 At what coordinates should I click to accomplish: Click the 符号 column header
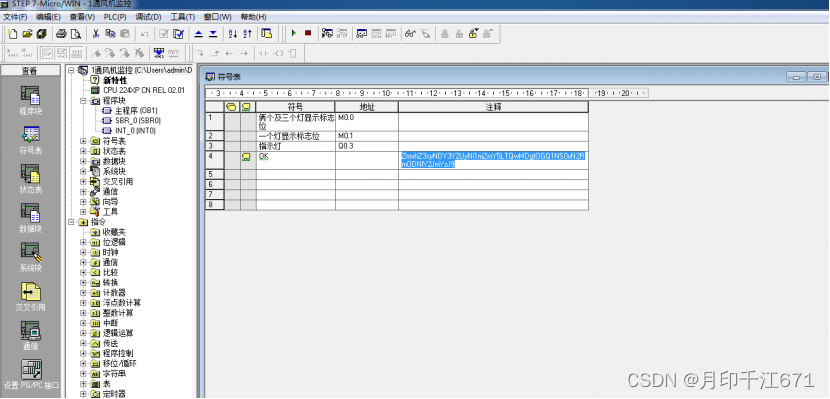[x=295, y=107]
